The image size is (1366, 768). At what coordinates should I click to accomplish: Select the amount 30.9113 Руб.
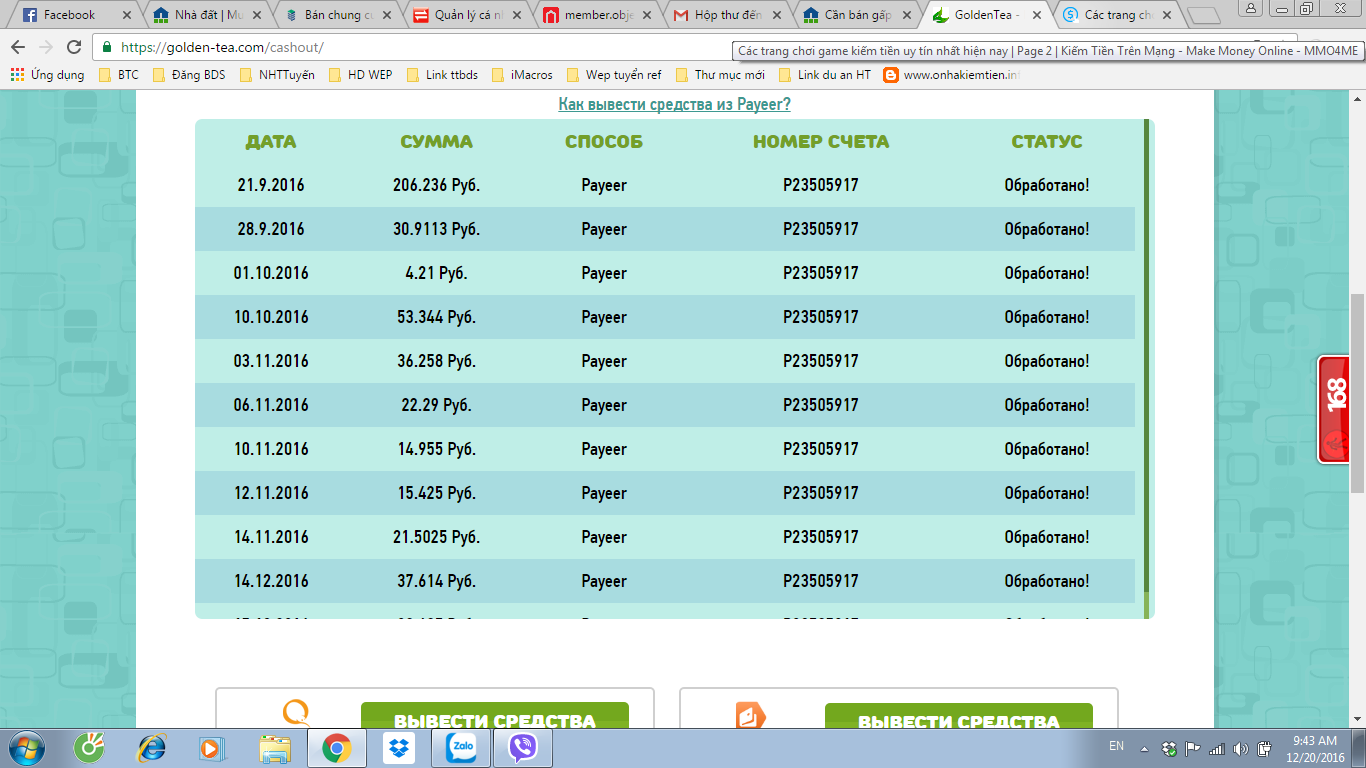(436, 229)
